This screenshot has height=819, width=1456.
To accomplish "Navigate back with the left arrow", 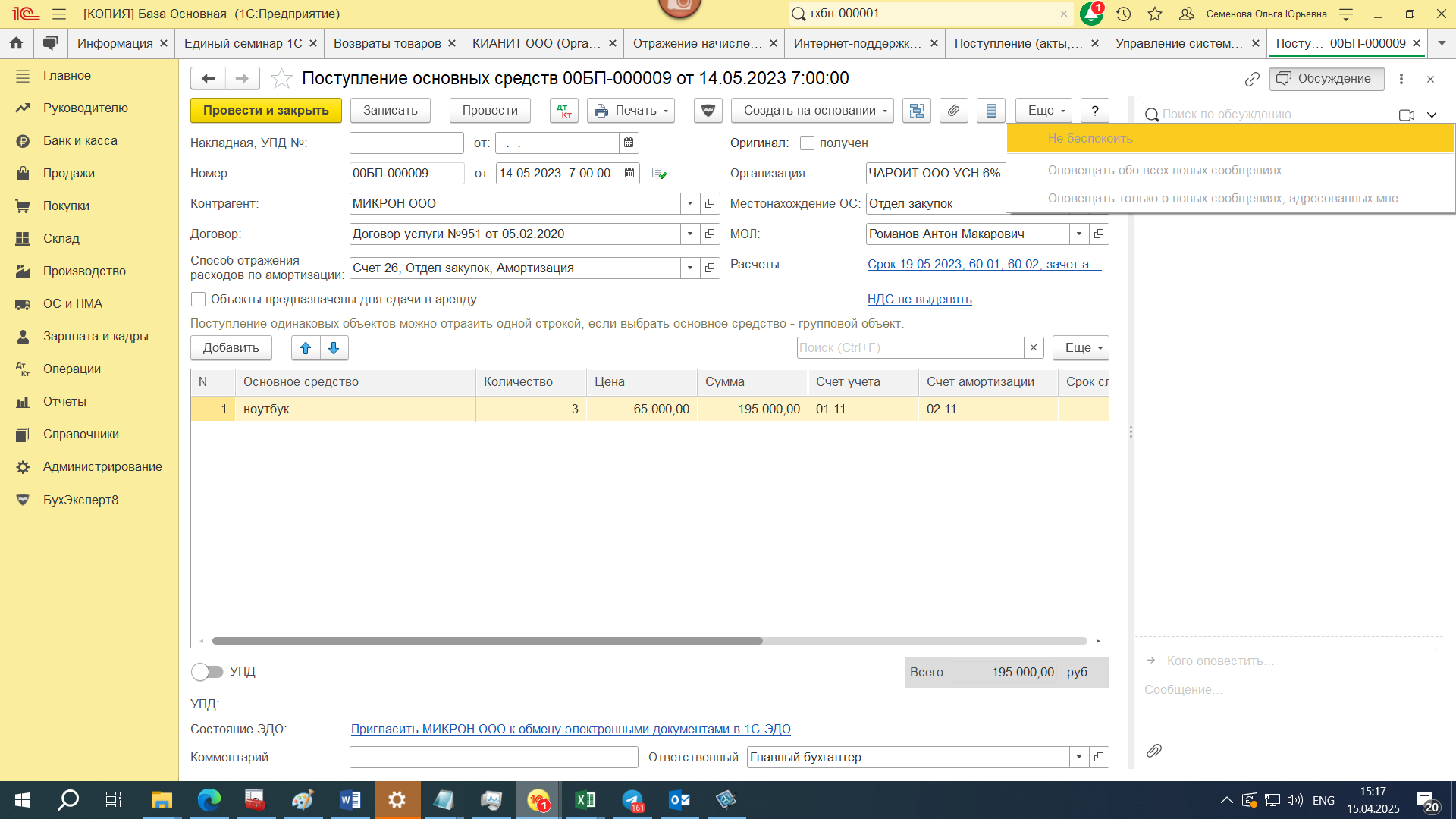I will (208, 78).
